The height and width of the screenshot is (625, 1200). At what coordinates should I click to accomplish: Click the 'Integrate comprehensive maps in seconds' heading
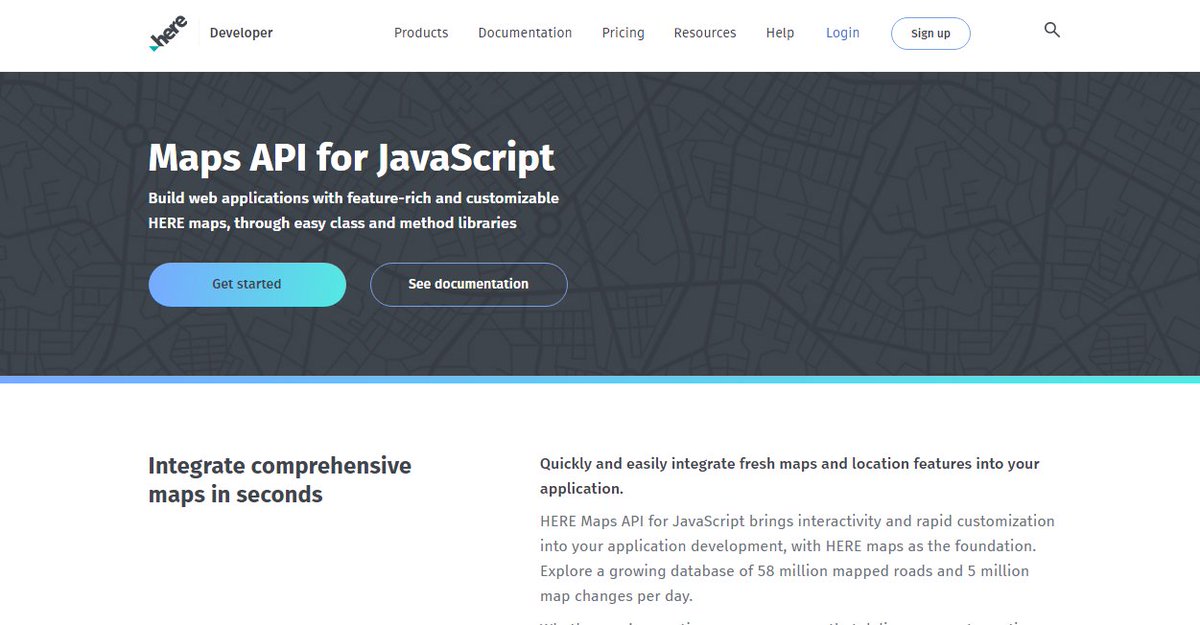(x=280, y=480)
